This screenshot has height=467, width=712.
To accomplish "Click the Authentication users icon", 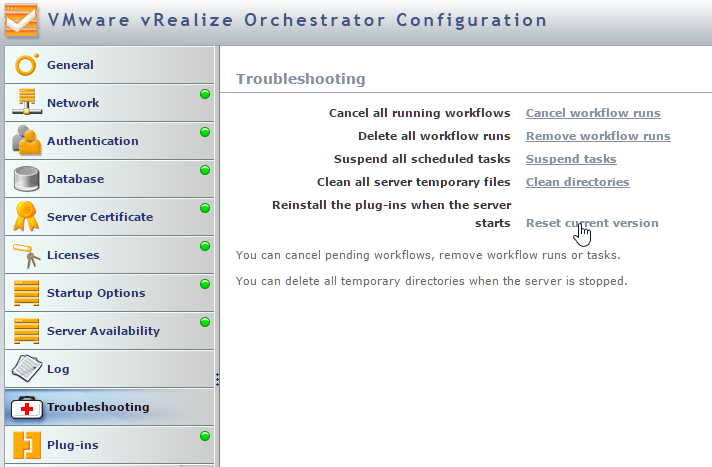I will pos(27,141).
